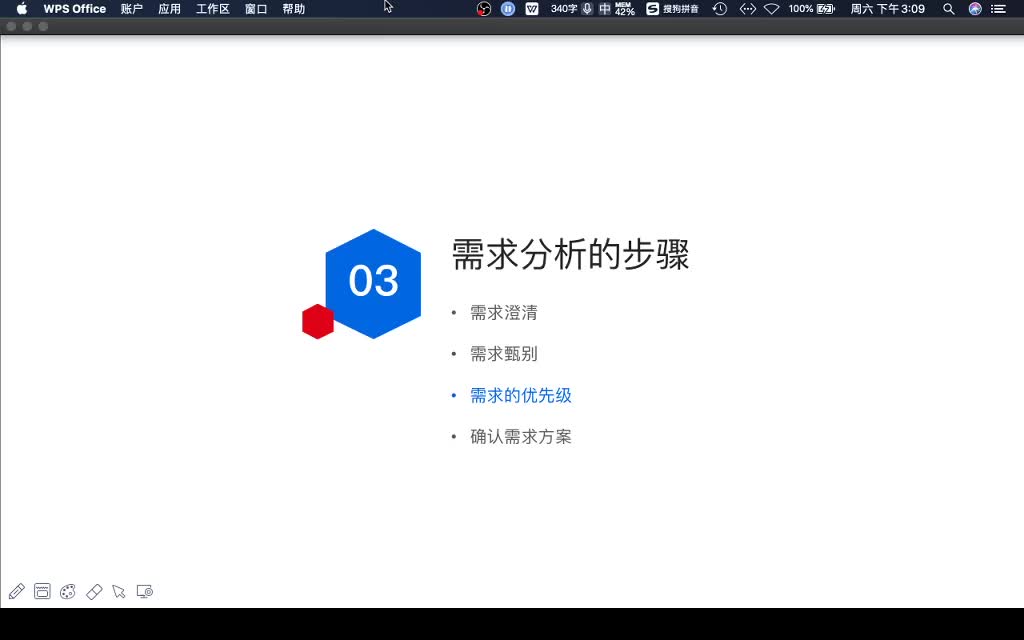Open the 工作区 menu

tap(213, 8)
